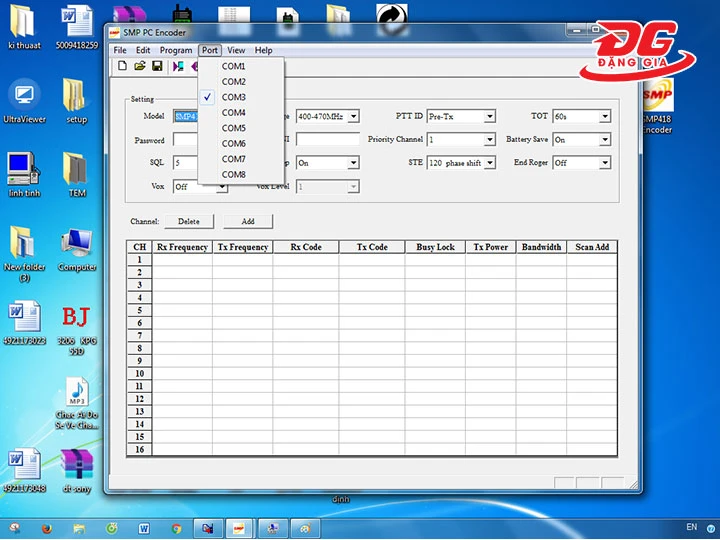The width and height of the screenshot is (720, 540).
Task: Click the Password input field
Action: click(185, 140)
